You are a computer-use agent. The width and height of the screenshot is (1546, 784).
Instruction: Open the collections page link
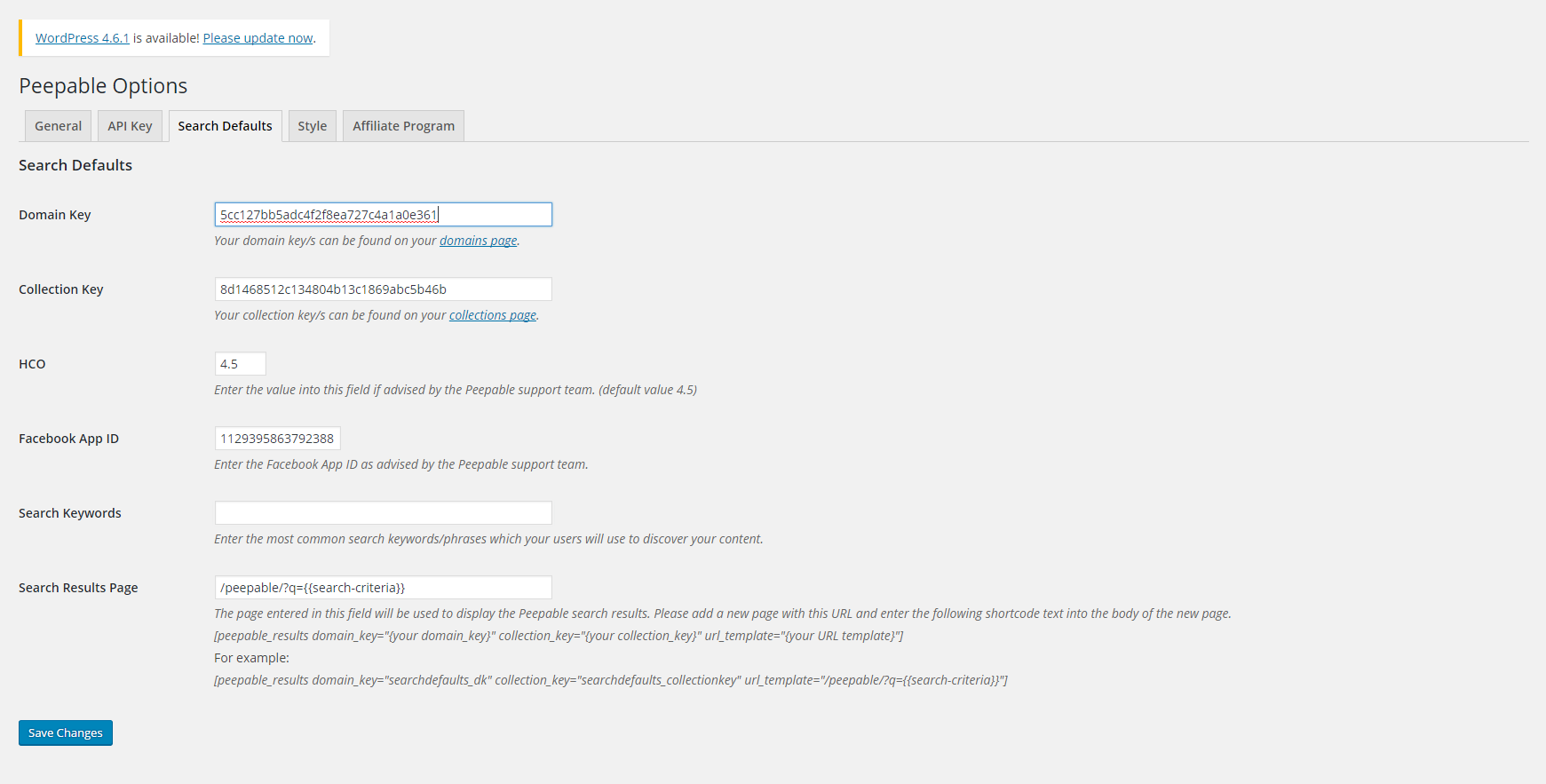tap(493, 315)
